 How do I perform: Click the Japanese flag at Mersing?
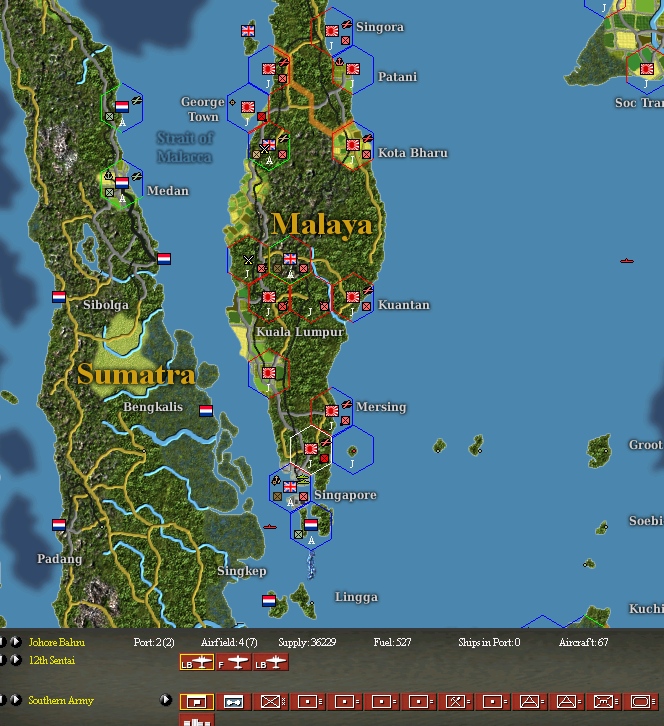332,411
